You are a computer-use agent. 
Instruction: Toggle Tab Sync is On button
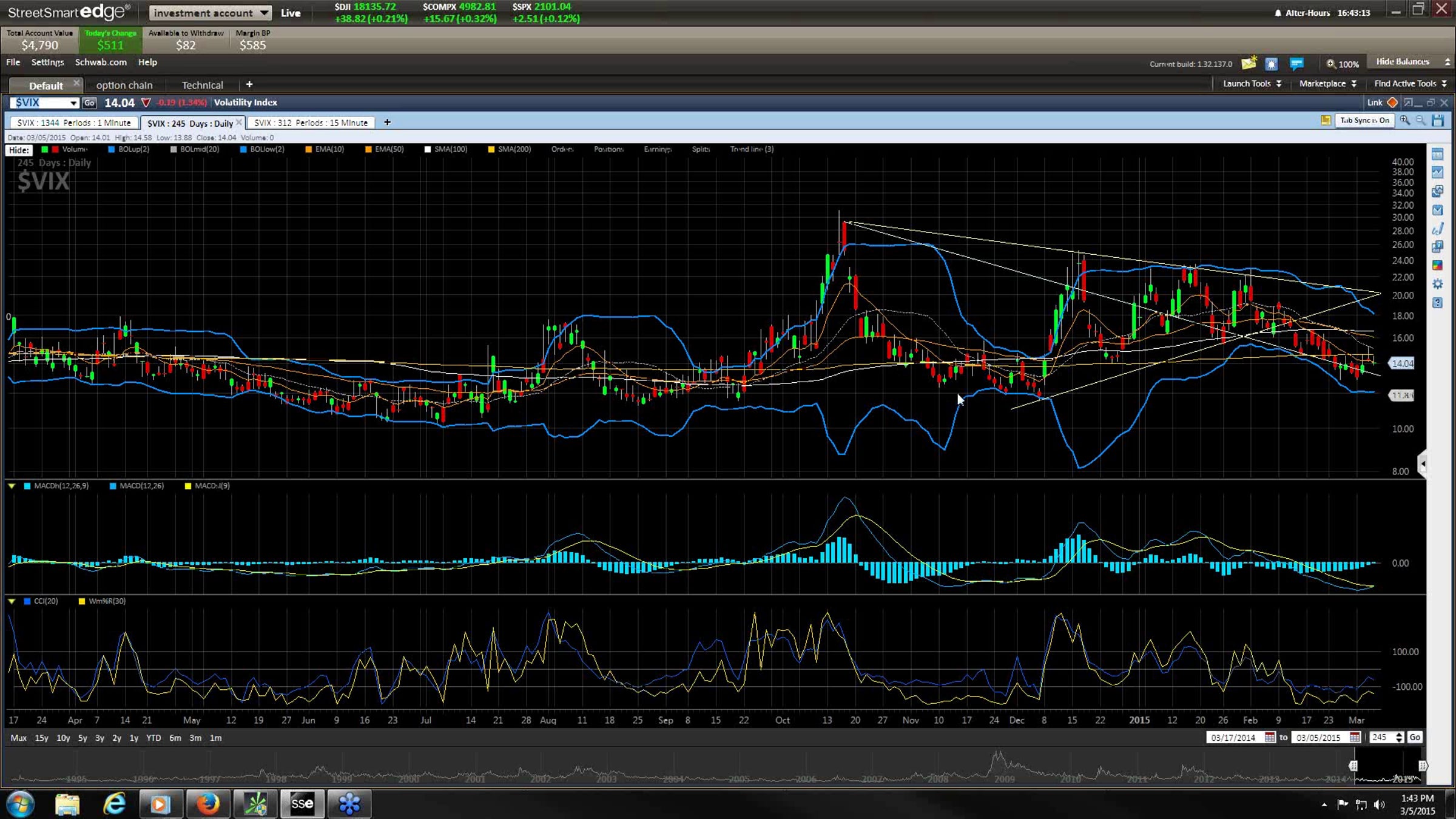(x=1364, y=121)
